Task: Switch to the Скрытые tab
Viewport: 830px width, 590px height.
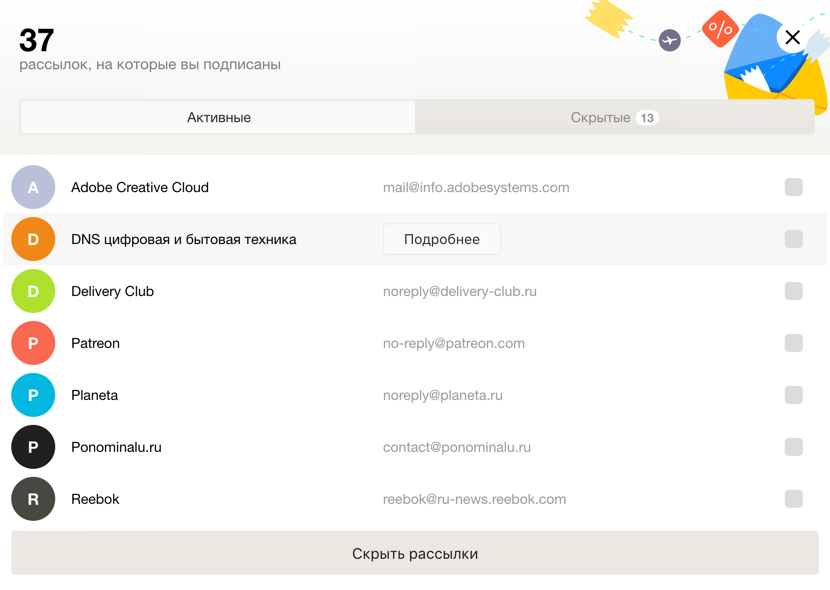Action: coord(615,117)
